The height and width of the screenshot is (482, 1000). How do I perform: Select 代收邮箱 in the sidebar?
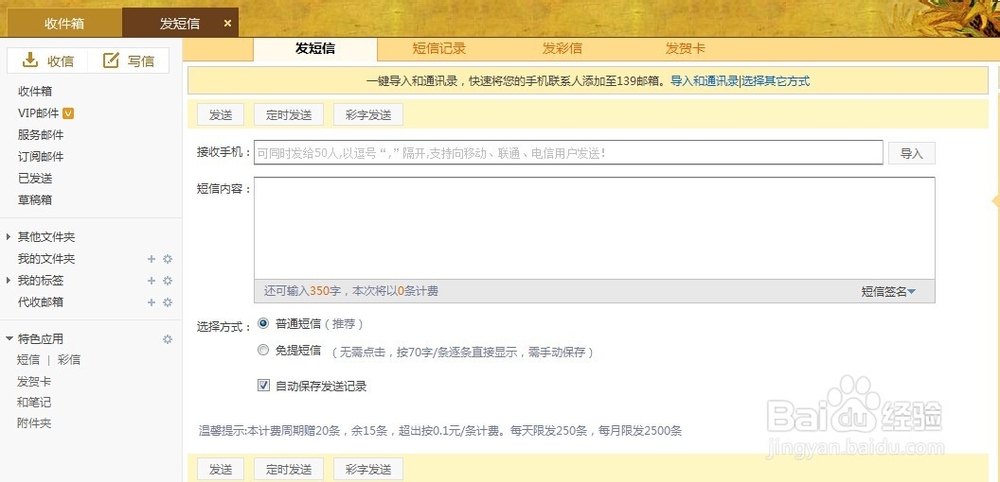41,302
